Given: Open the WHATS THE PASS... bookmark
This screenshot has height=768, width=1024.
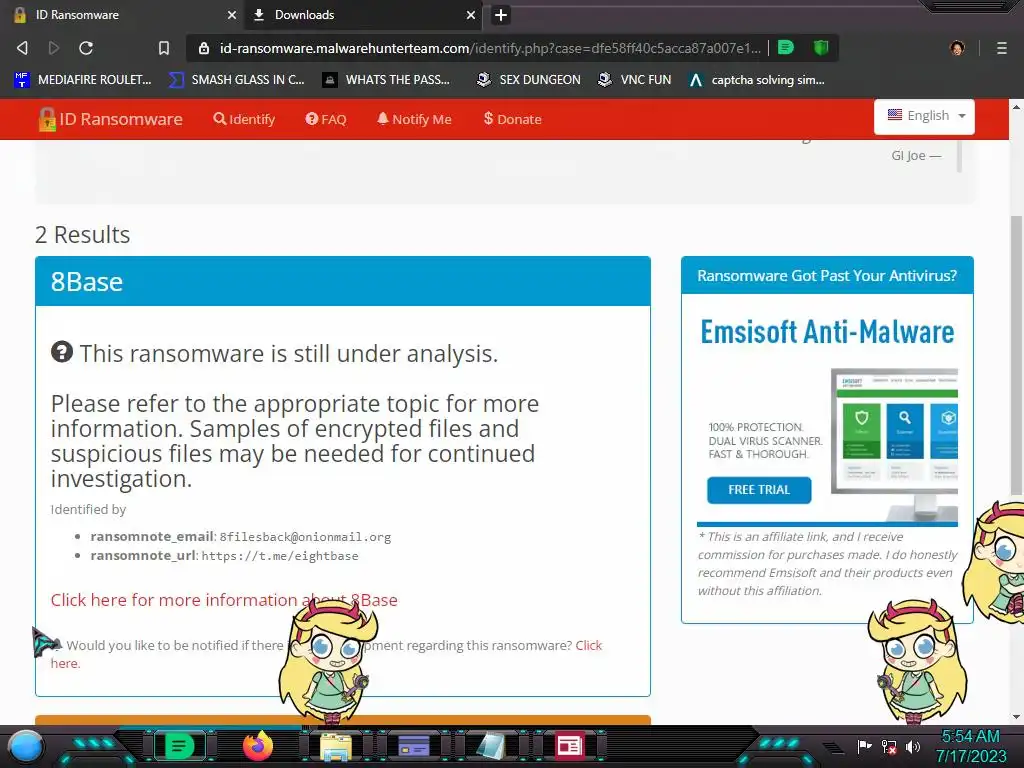Looking at the screenshot, I should click(x=387, y=80).
